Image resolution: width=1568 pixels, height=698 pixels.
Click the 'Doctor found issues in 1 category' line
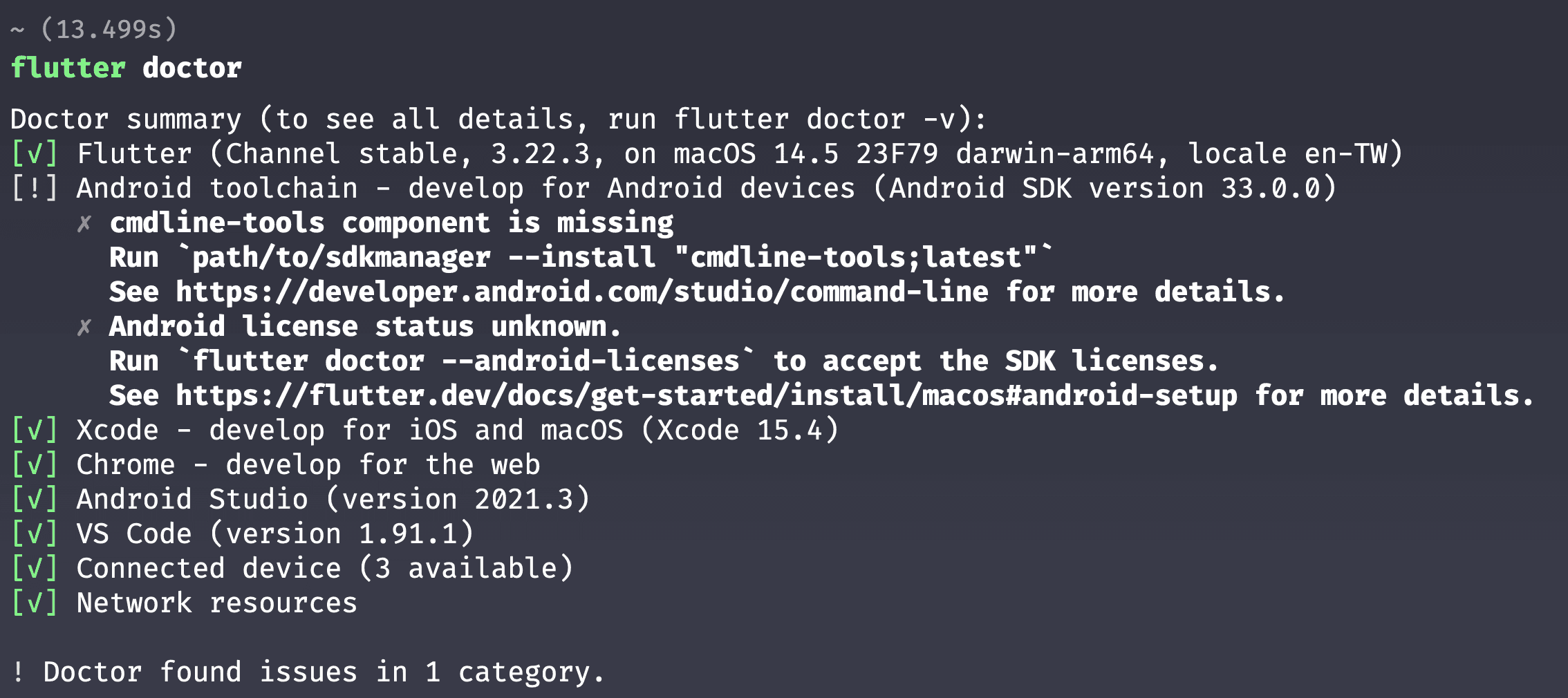pos(308,672)
